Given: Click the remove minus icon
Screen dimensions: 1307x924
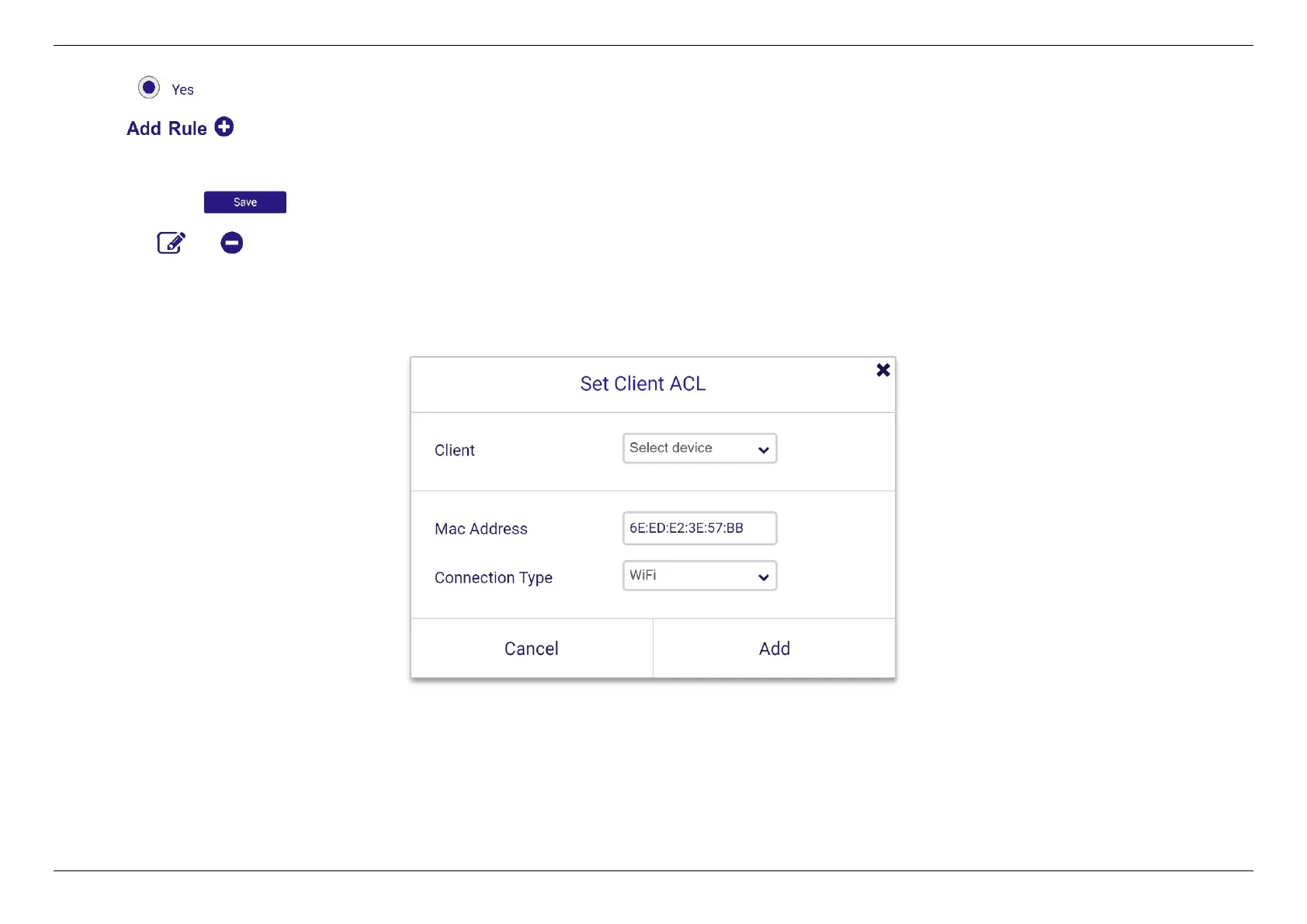Looking at the screenshot, I should tap(231, 243).
